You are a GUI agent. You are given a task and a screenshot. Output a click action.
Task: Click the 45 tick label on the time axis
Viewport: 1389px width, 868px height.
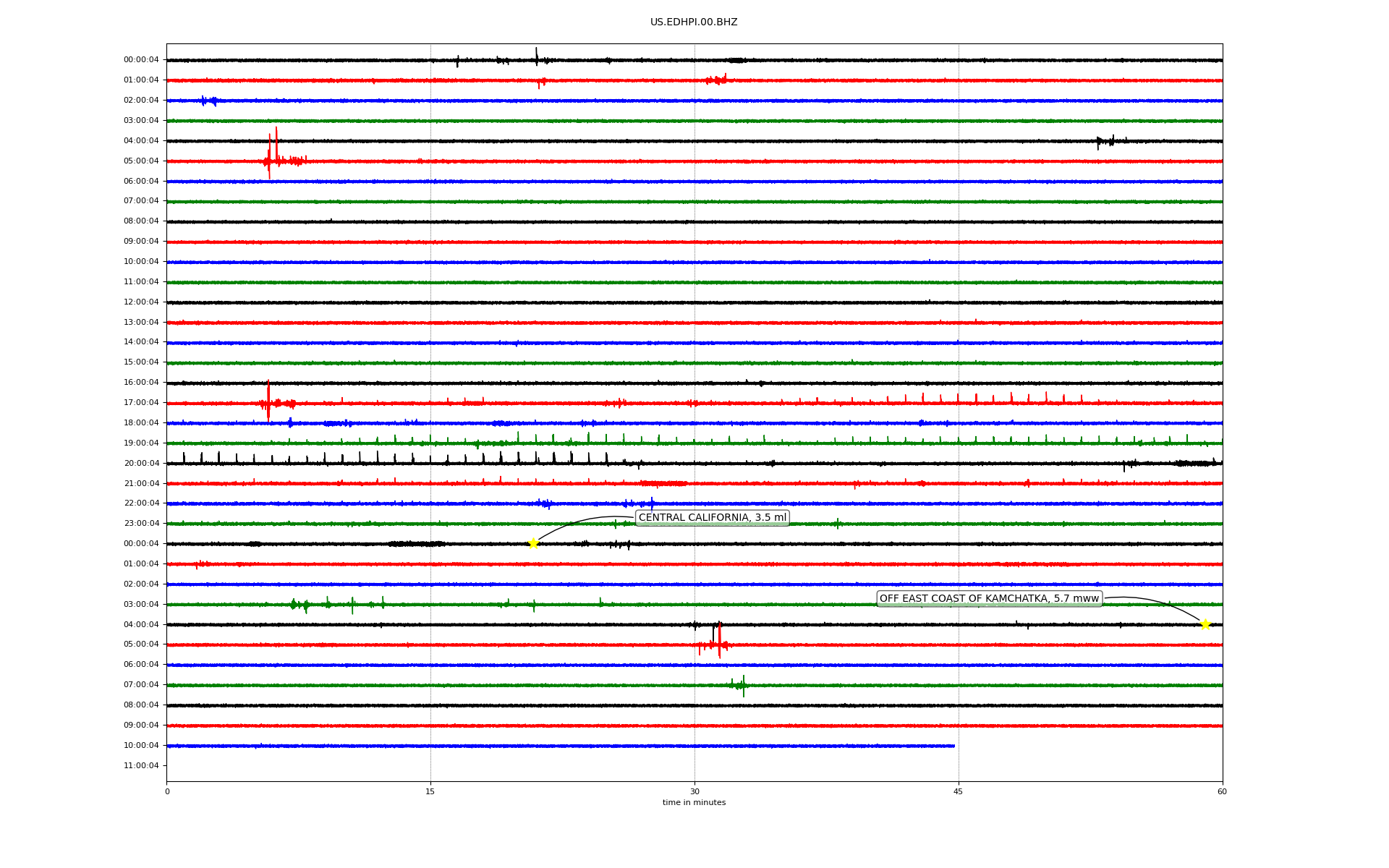[958, 791]
